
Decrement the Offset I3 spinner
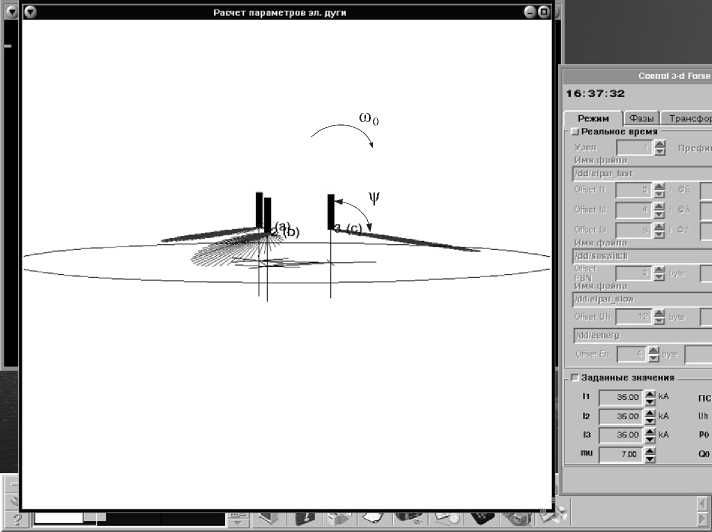(x=659, y=234)
